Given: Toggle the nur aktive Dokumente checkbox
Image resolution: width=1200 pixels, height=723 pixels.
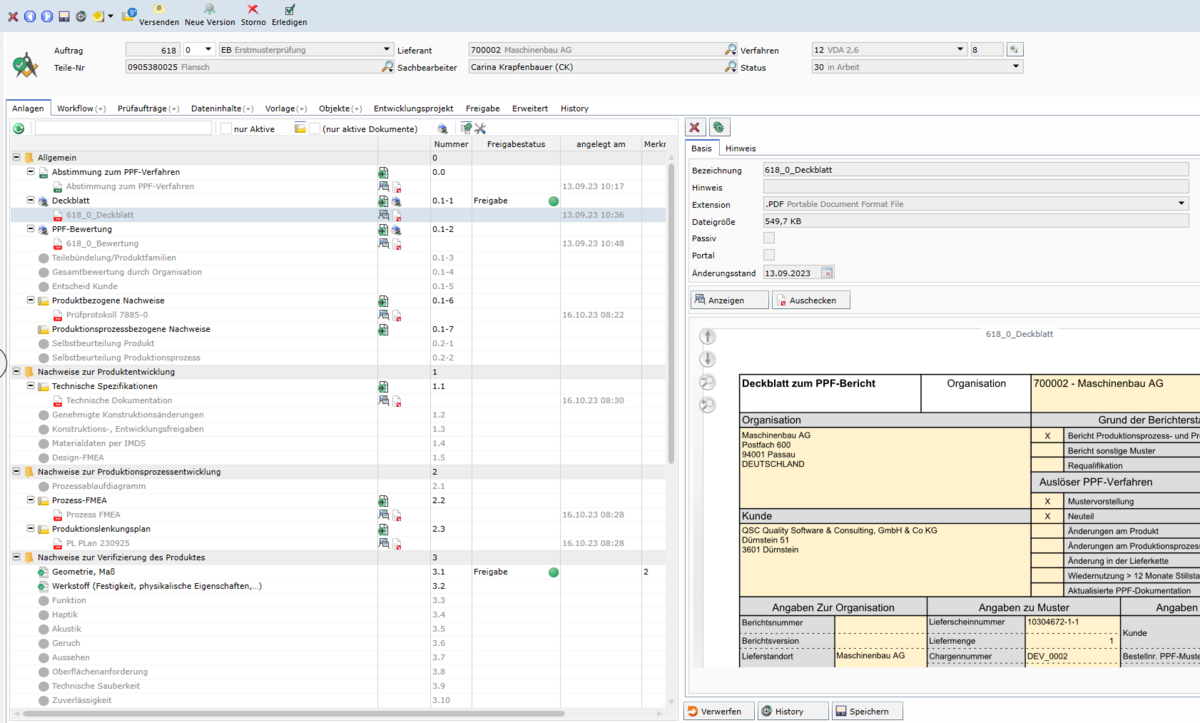Looking at the screenshot, I should coord(315,128).
